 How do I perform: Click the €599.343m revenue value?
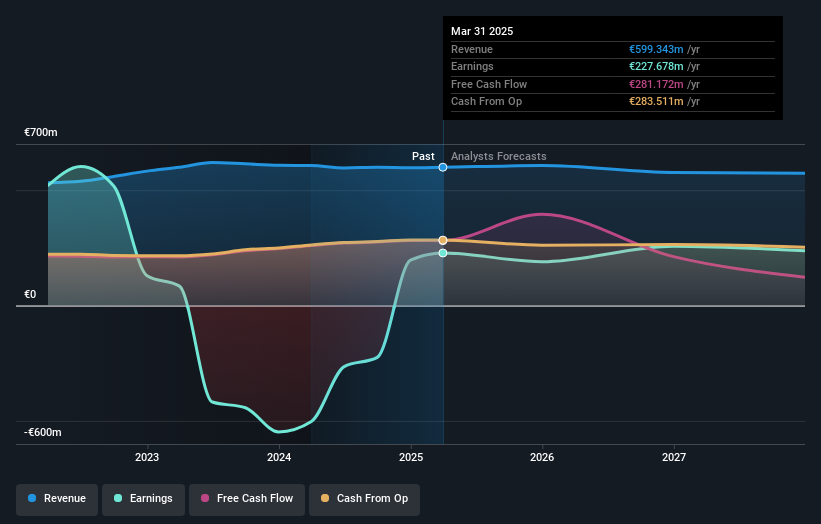tap(656, 49)
